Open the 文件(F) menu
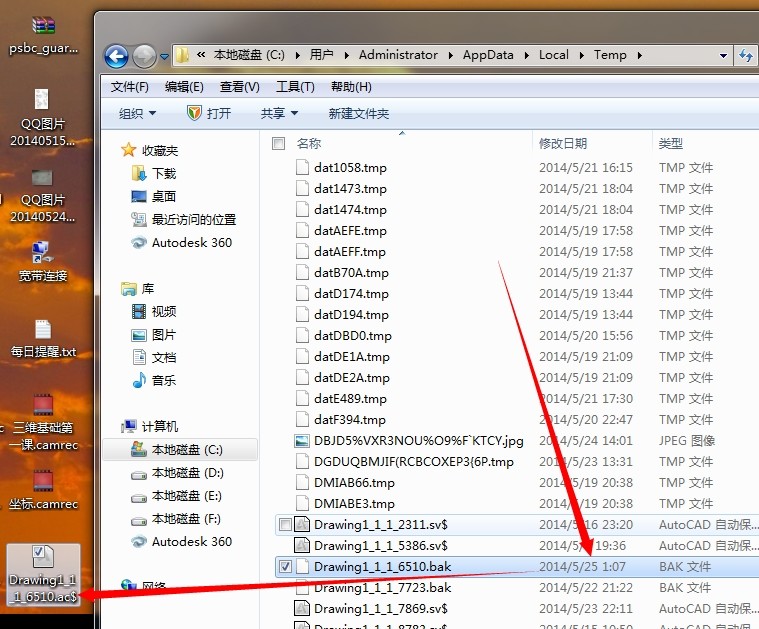 129,87
